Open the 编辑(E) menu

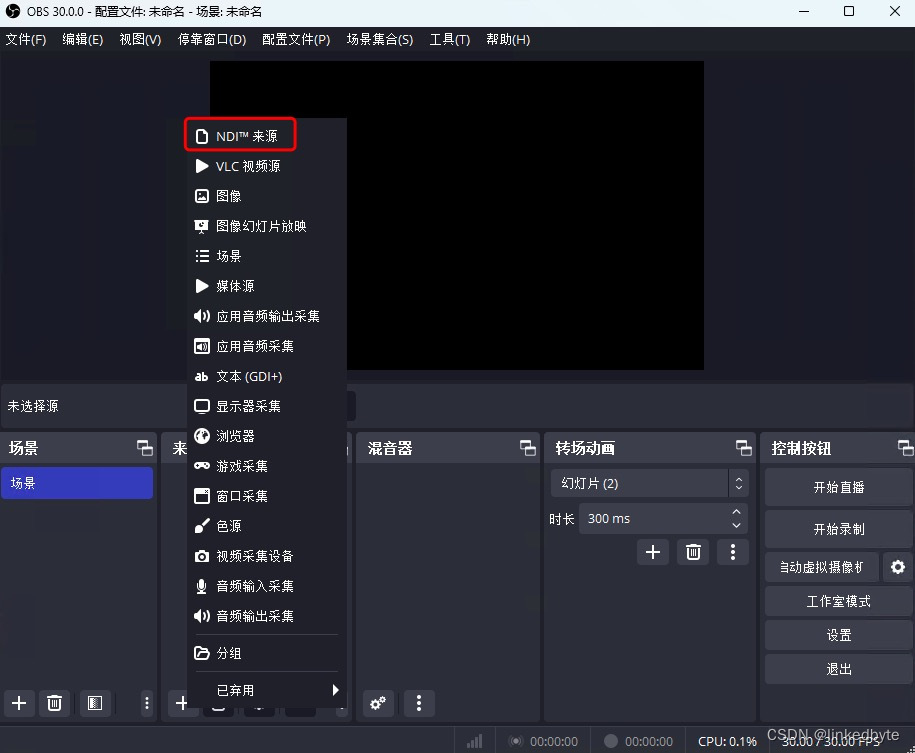point(83,40)
